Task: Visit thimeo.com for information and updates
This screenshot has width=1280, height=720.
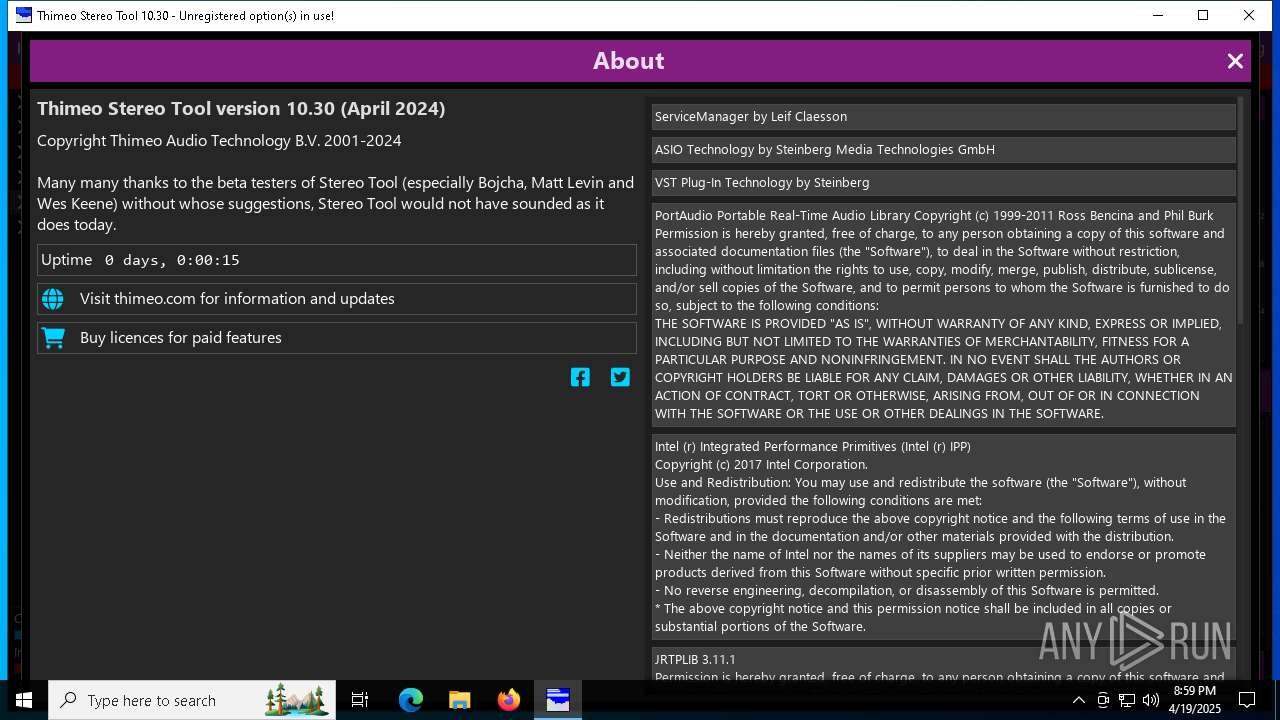Action: [x=337, y=299]
